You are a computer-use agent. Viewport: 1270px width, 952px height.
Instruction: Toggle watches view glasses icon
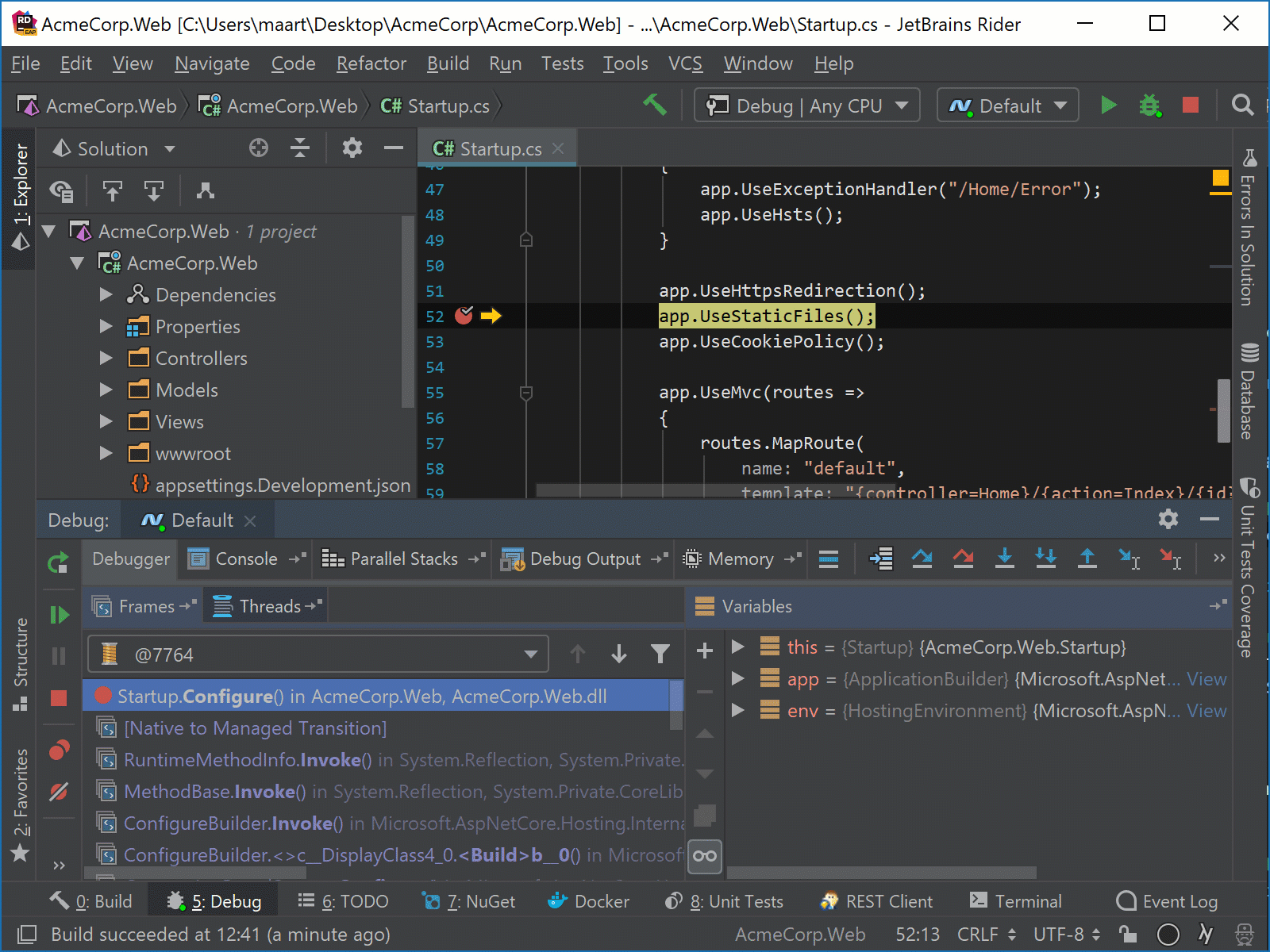pyautogui.click(x=705, y=856)
